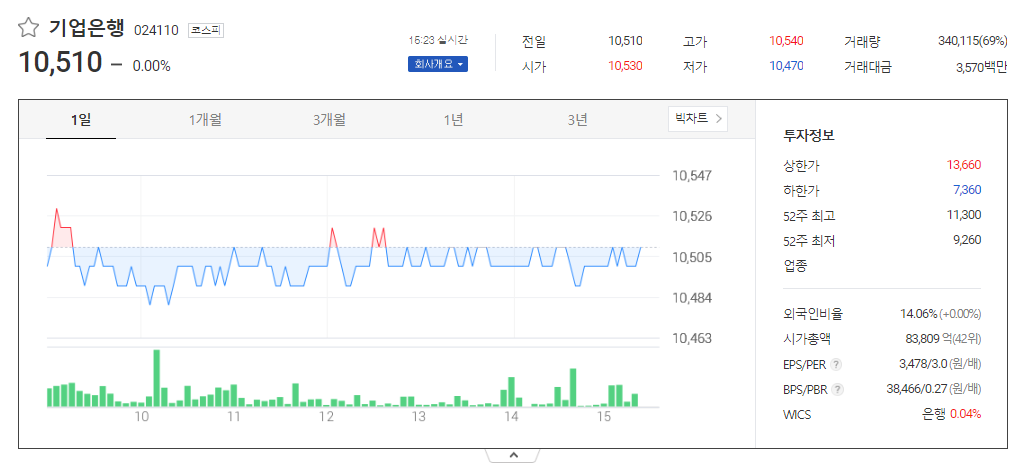Click the 외국인비율 value 14.06%
Screen dimensions: 1029x472
919,314
